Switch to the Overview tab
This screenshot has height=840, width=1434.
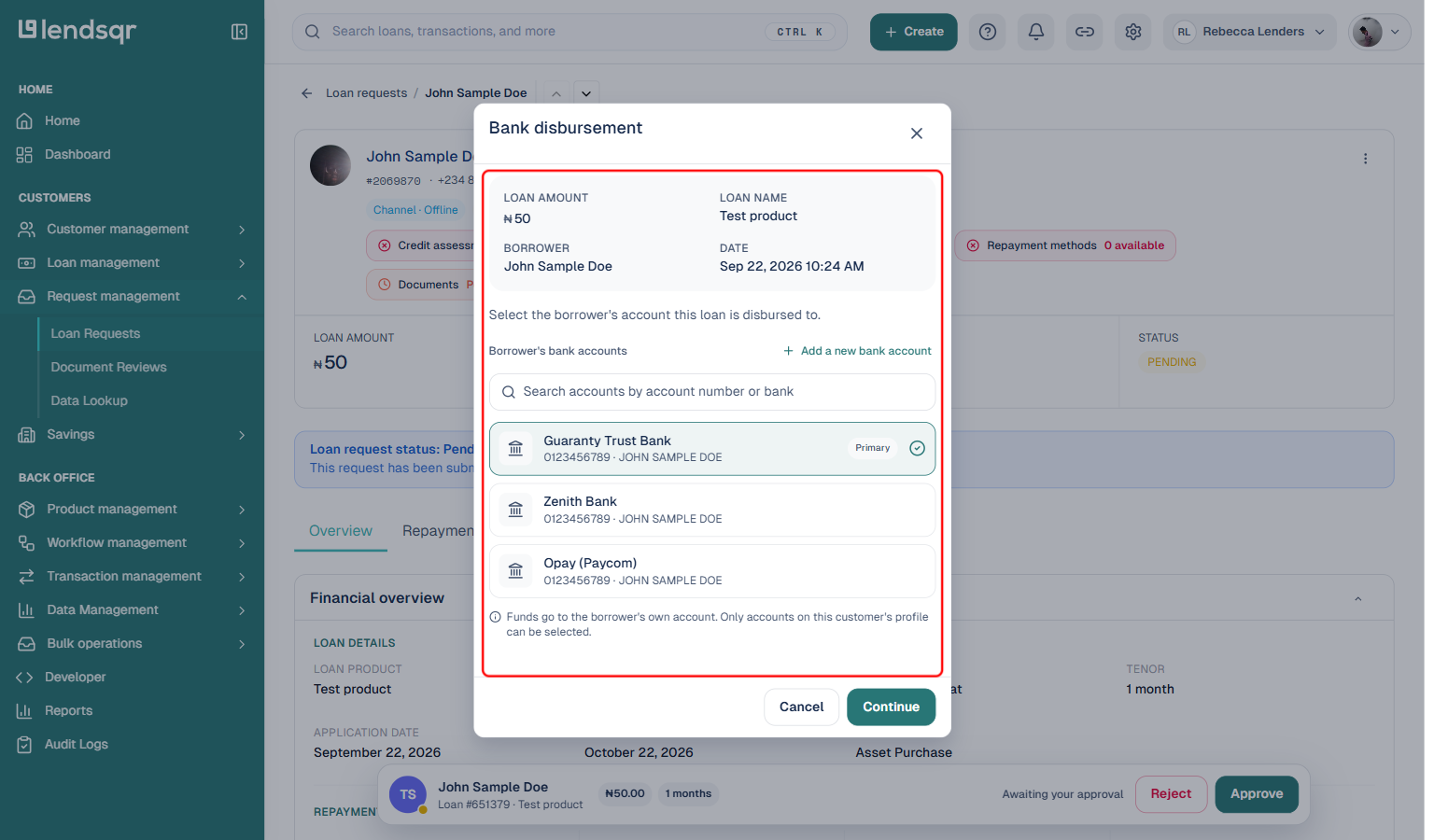341,531
